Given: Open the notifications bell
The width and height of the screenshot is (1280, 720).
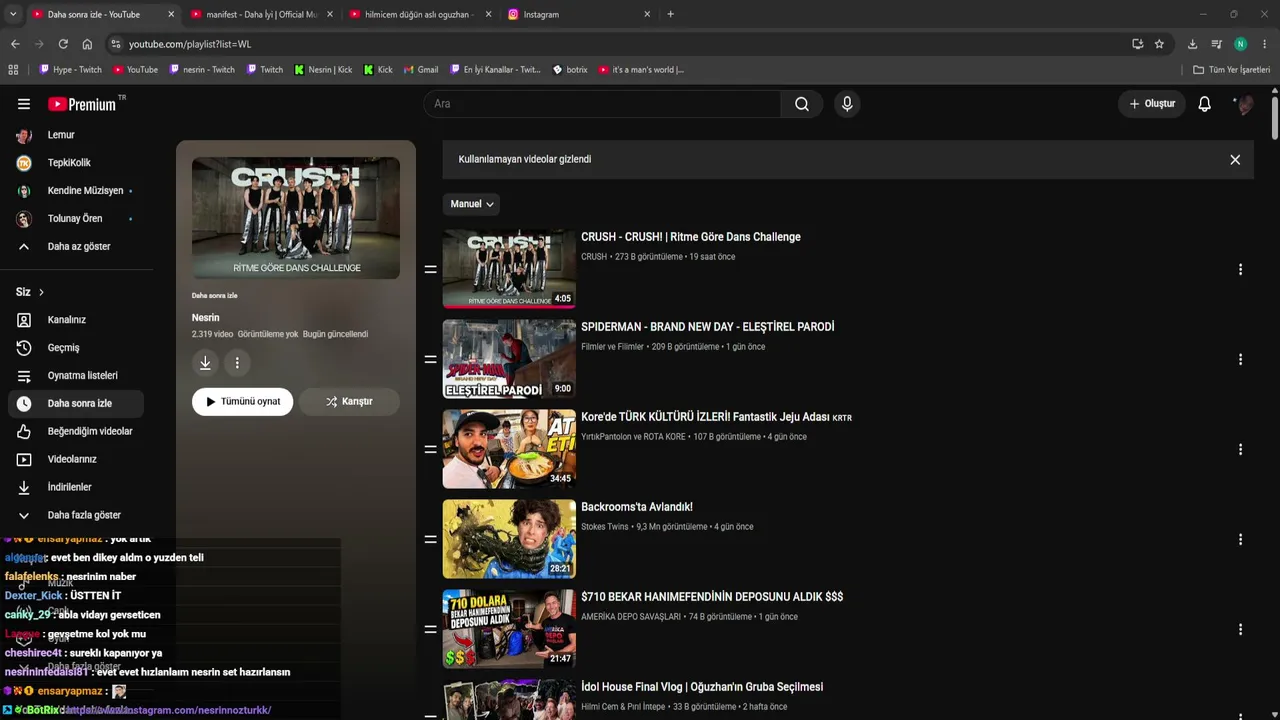Looking at the screenshot, I should point(1205,104).
